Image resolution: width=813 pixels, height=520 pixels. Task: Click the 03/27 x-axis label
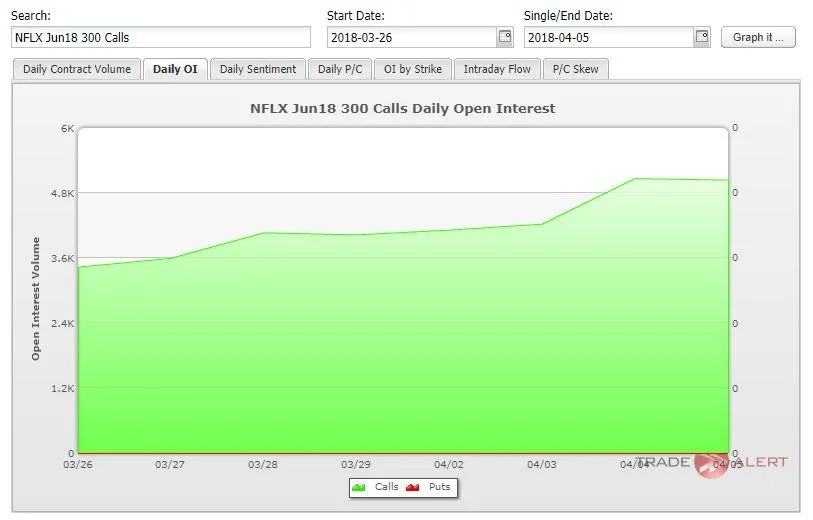tap(170, 465)
